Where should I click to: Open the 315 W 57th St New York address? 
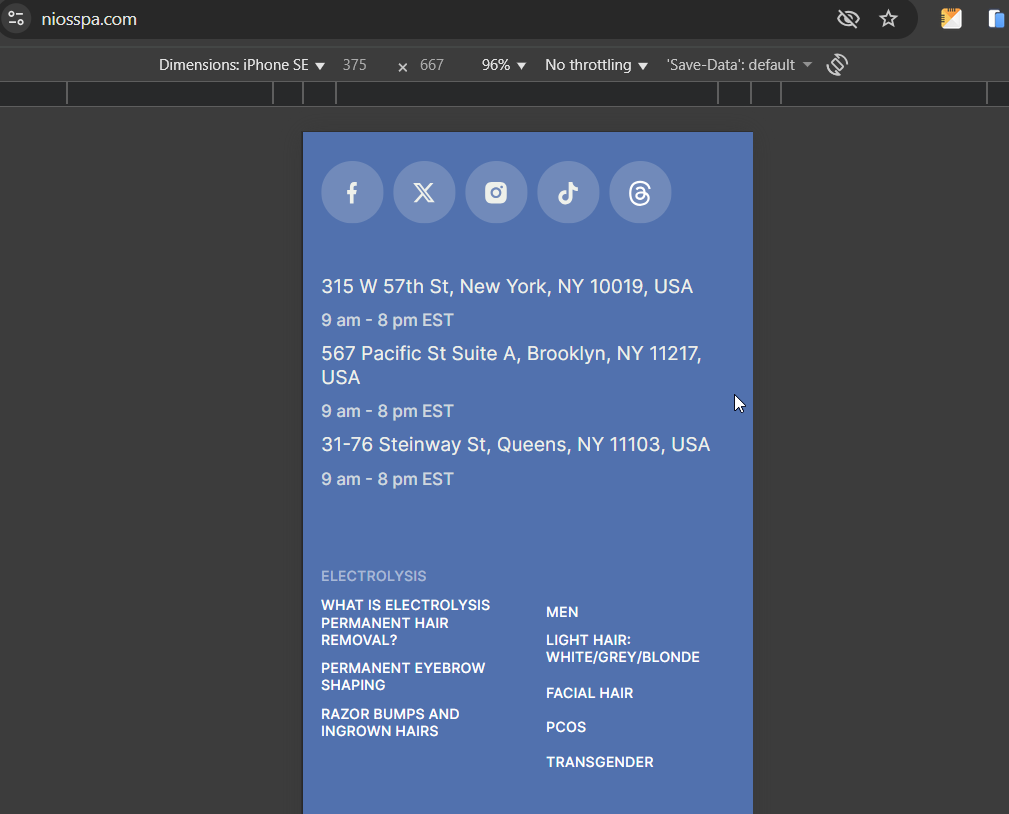[x=507, y=286]
